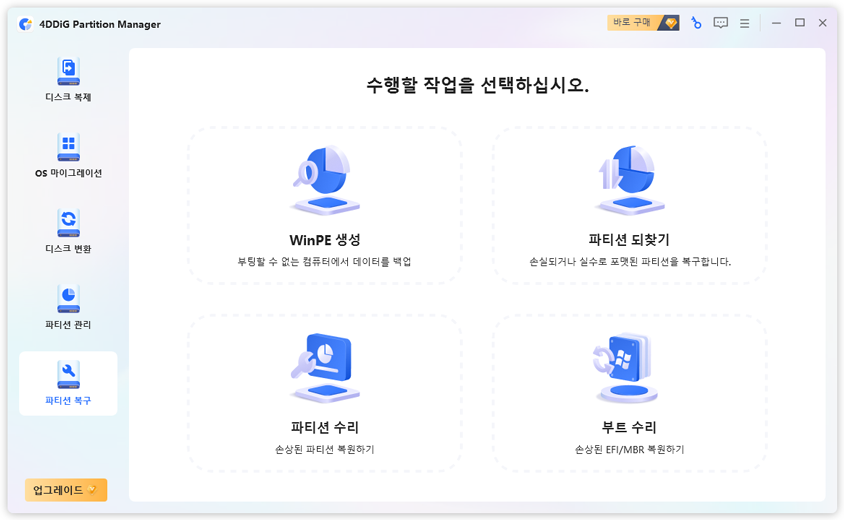Maximize the 4DDiG Partition Manager window
The width and height of the screenshot is (844, 520).
(x=800, y=23)
